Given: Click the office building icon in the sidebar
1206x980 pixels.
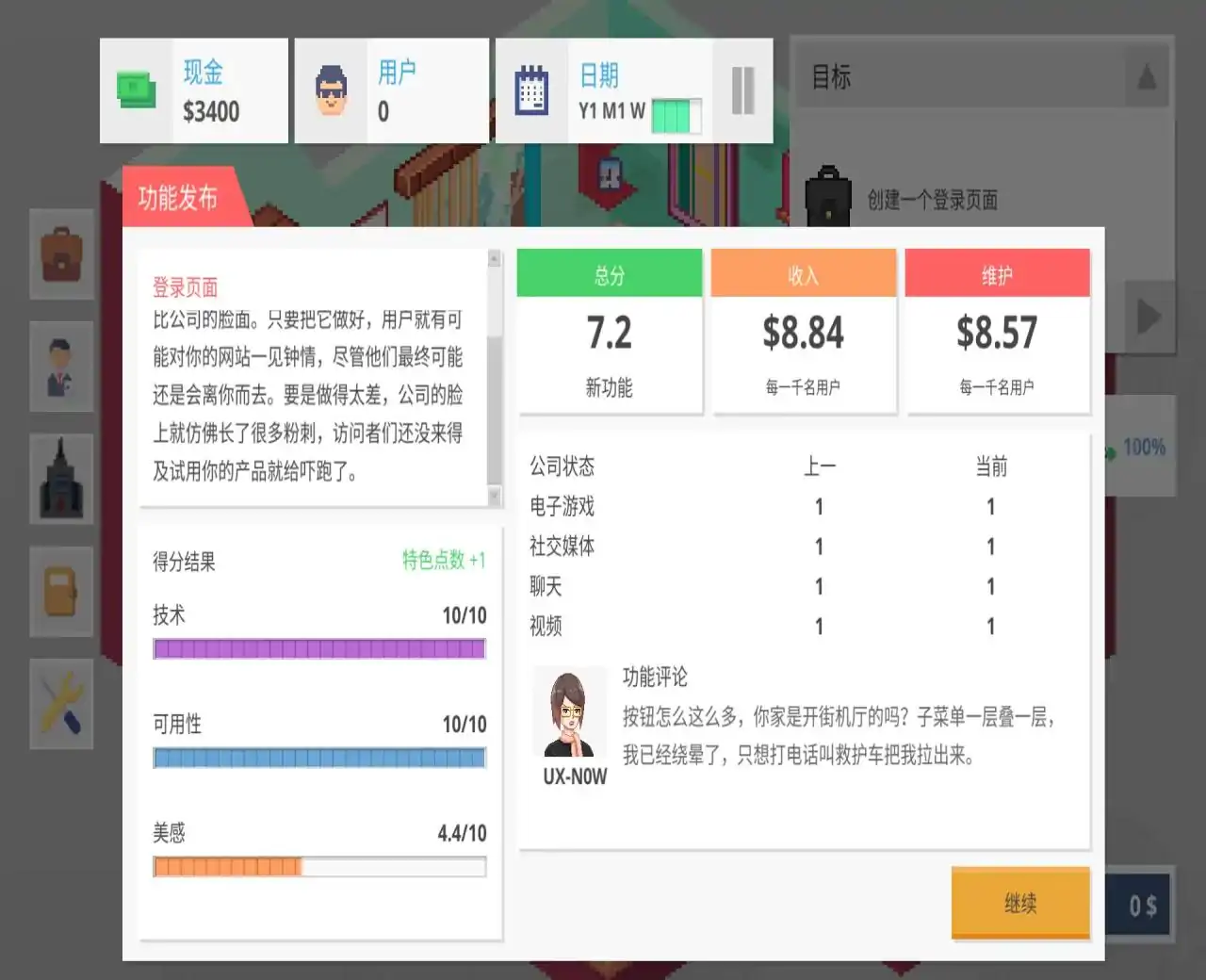Looking at the screenshot, I should tap(60, 479).
